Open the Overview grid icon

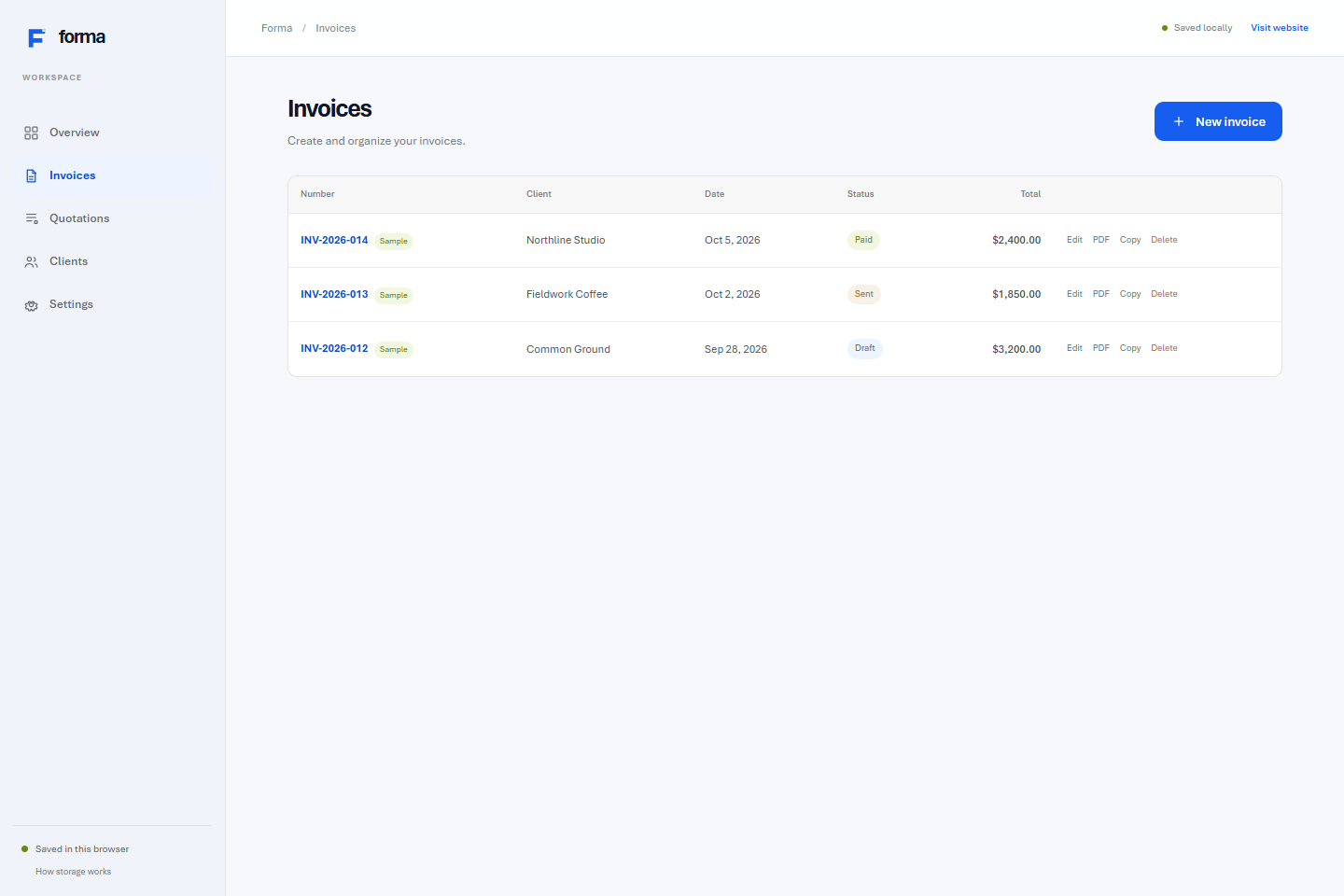coord(31,133)
